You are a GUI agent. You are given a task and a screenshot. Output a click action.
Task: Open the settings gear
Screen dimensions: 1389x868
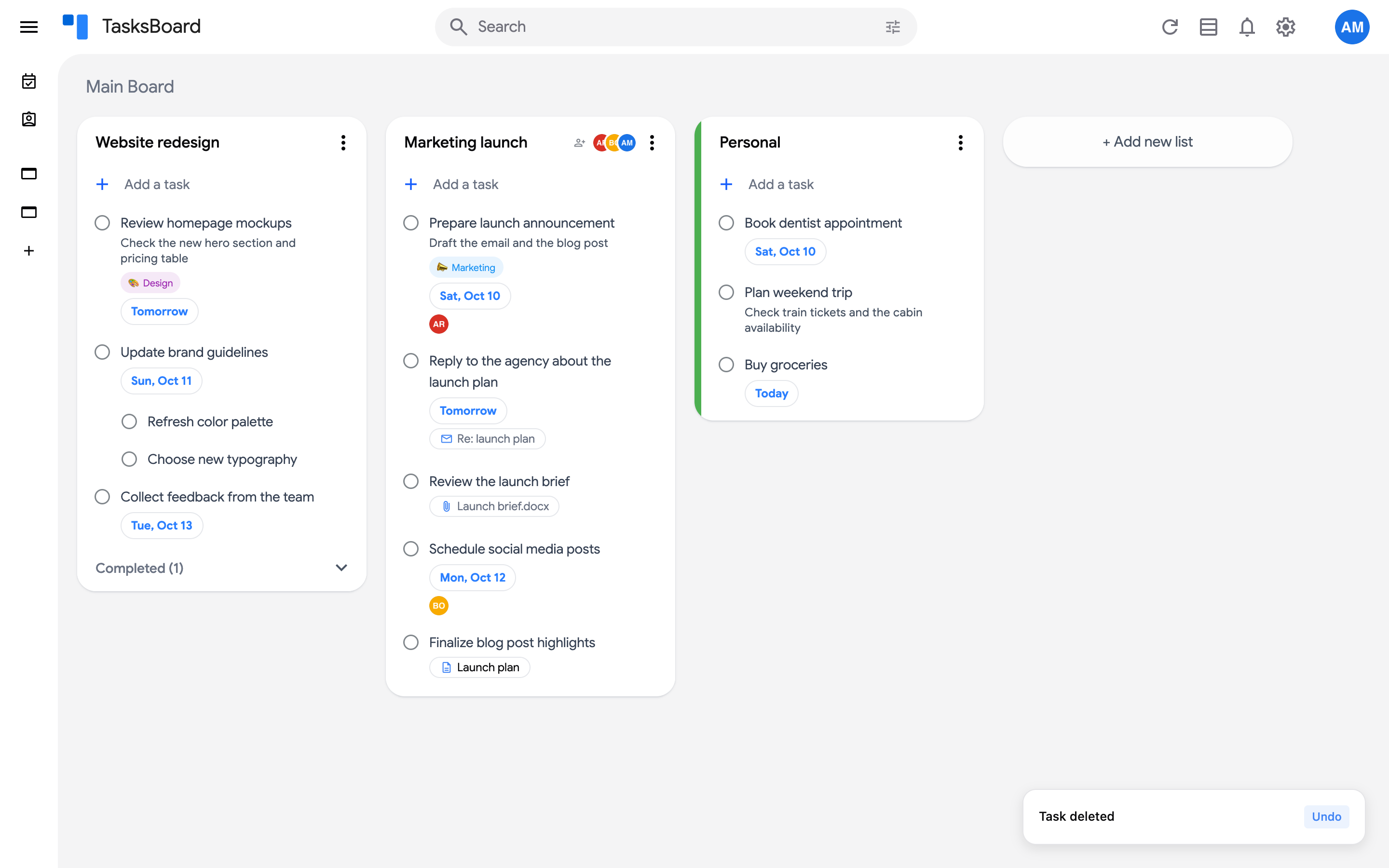coord(1286,27)
